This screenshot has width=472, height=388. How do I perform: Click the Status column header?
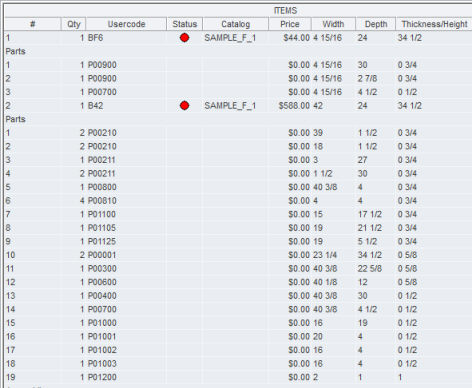185,24
